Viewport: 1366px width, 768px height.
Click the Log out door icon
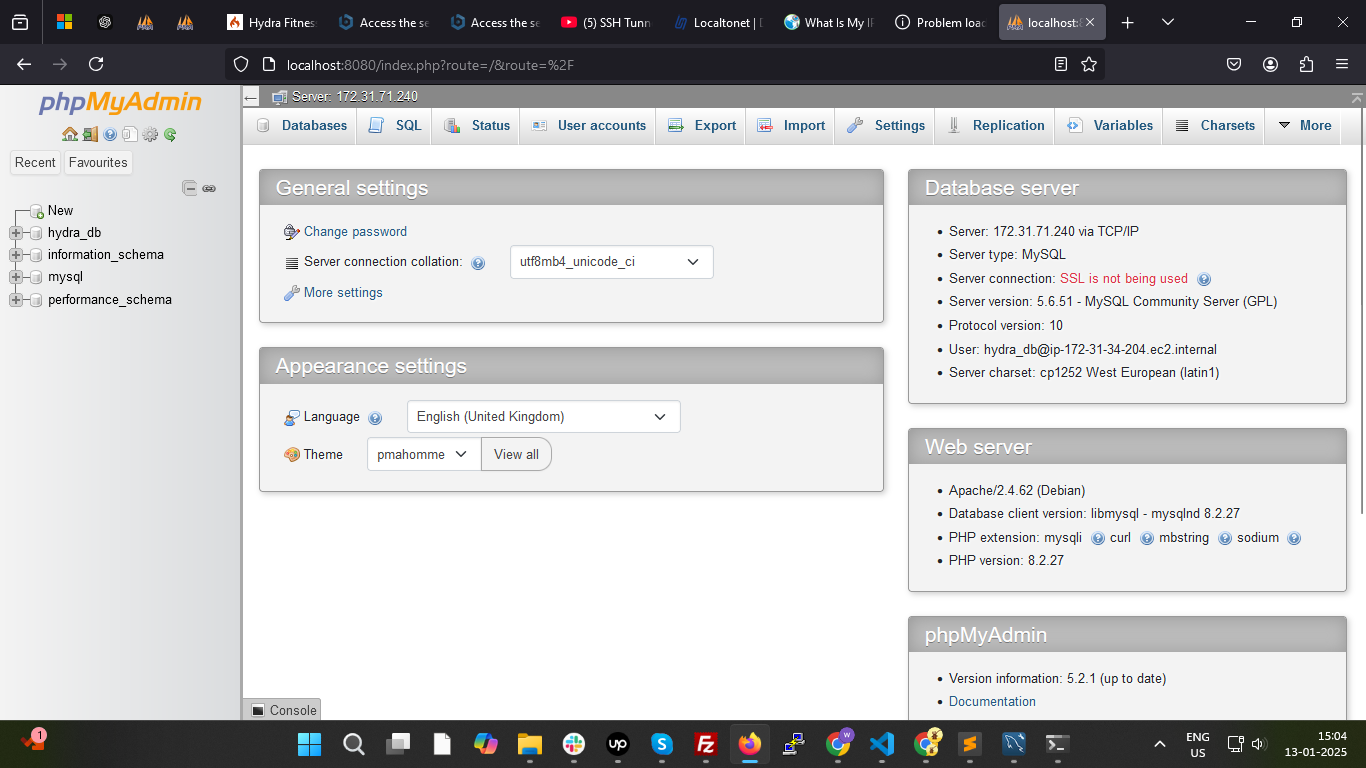[90, 134]
